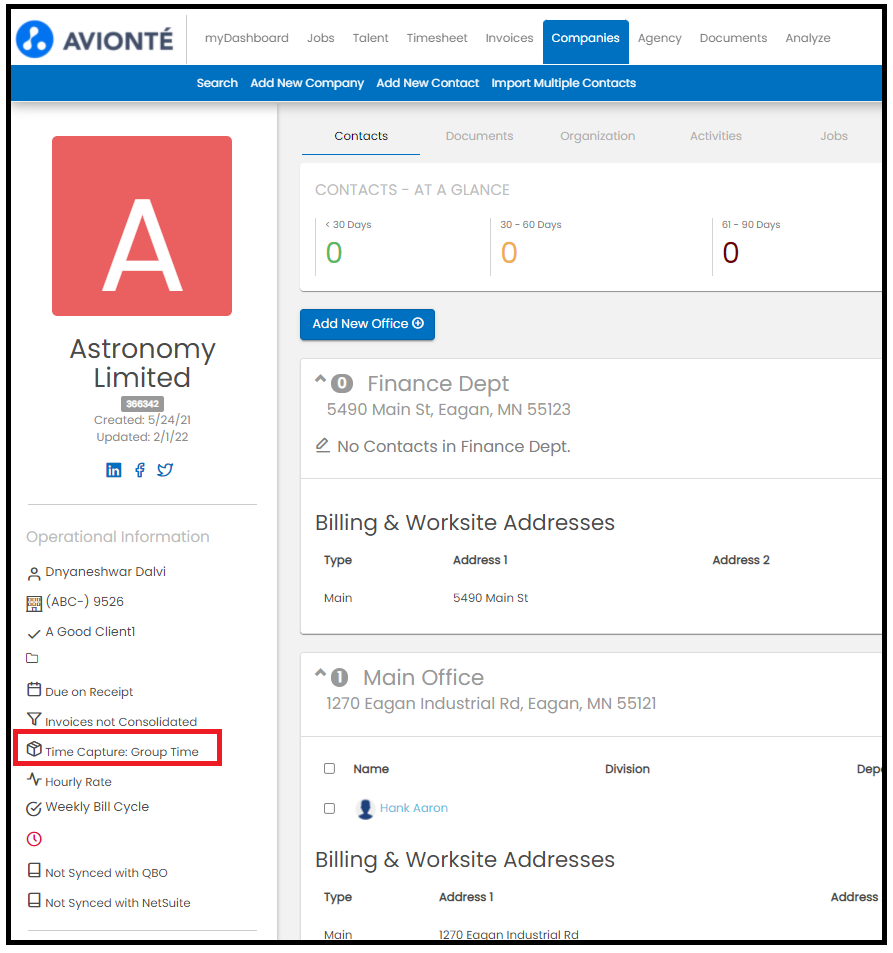
Task: Click the cycle icon beside Weekly Bill Cycle
Action: [x=34, y=808]
